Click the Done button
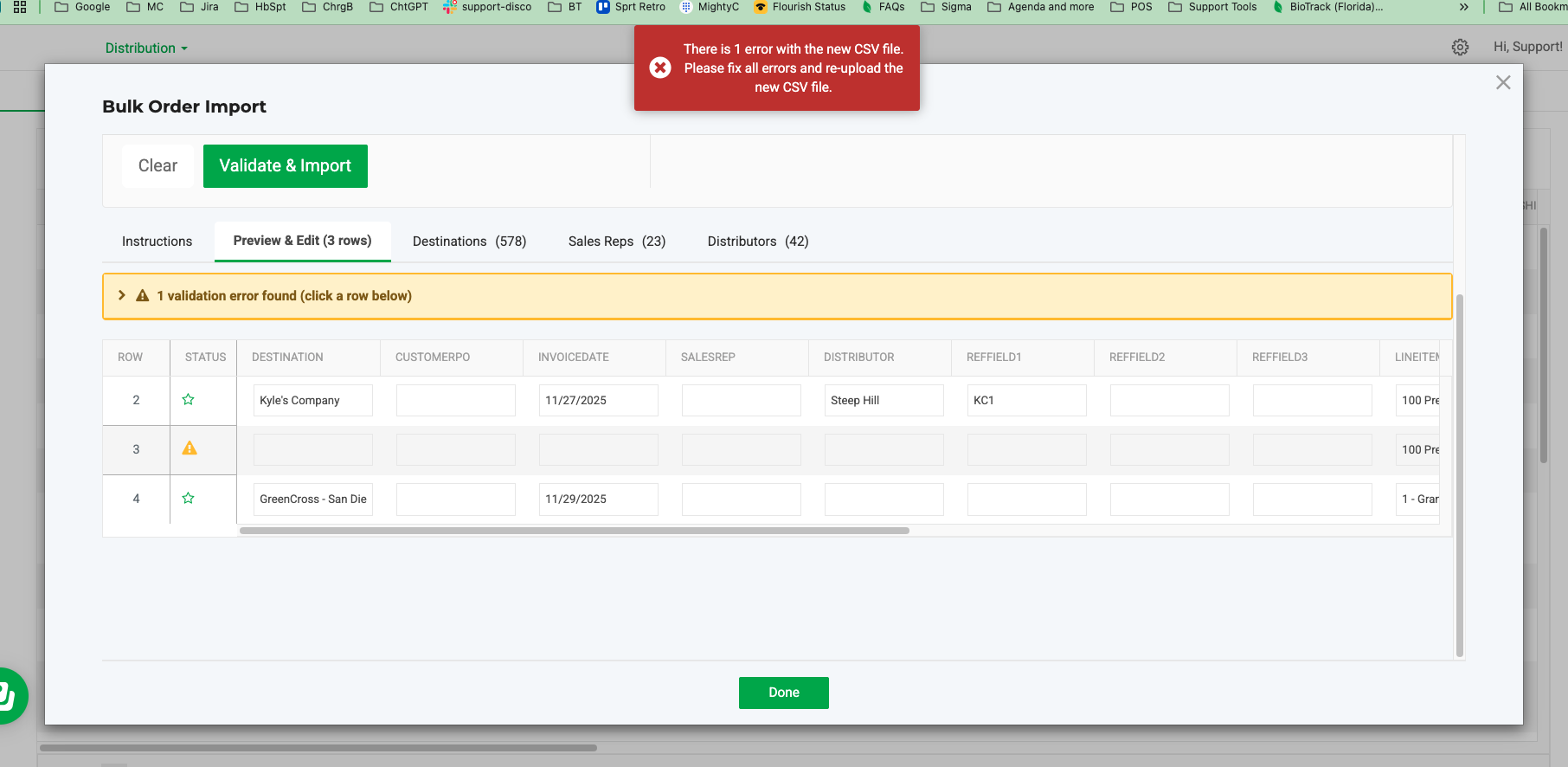This screenshot has width=1568, height=767. (784, 693)
